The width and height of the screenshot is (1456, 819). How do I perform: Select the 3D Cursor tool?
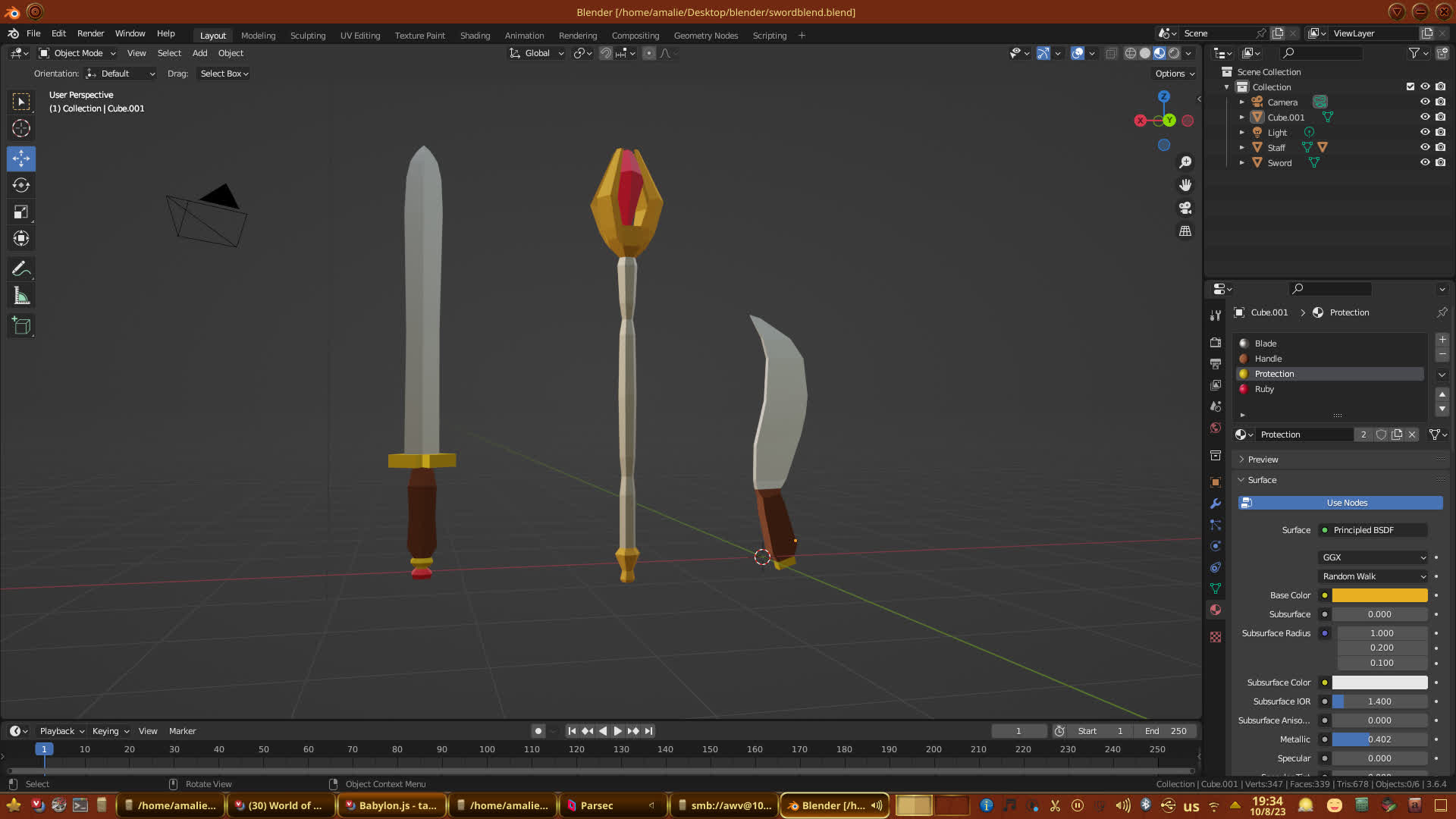click(x=21, y=128)
